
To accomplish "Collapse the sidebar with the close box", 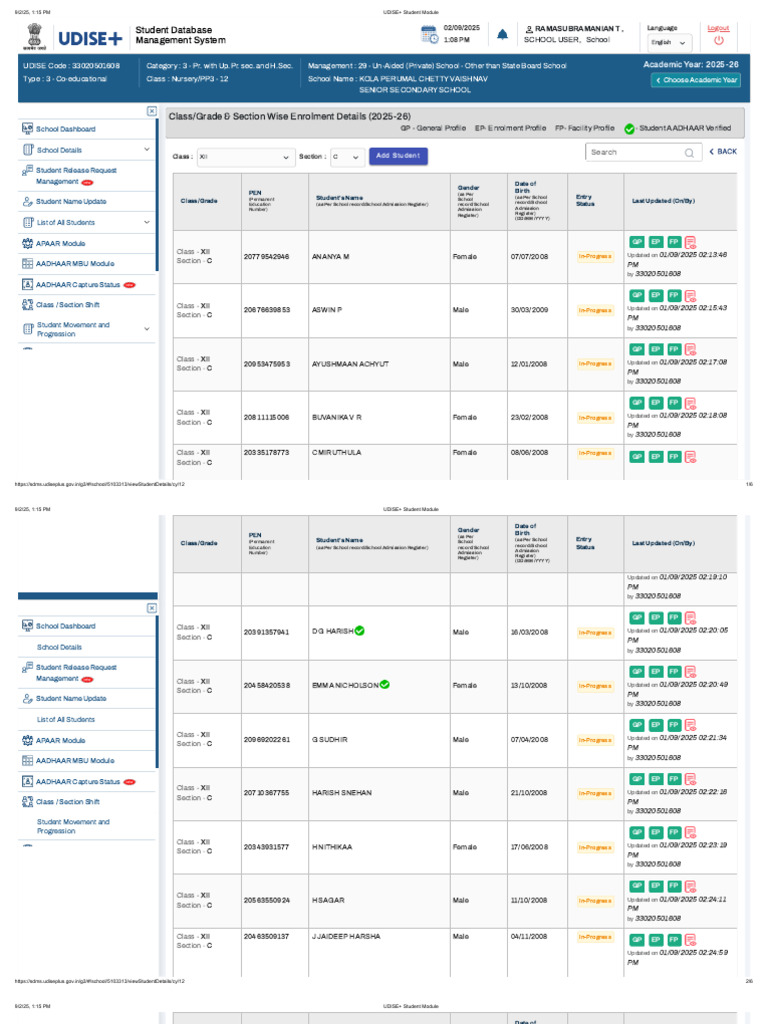I will 152,111.
